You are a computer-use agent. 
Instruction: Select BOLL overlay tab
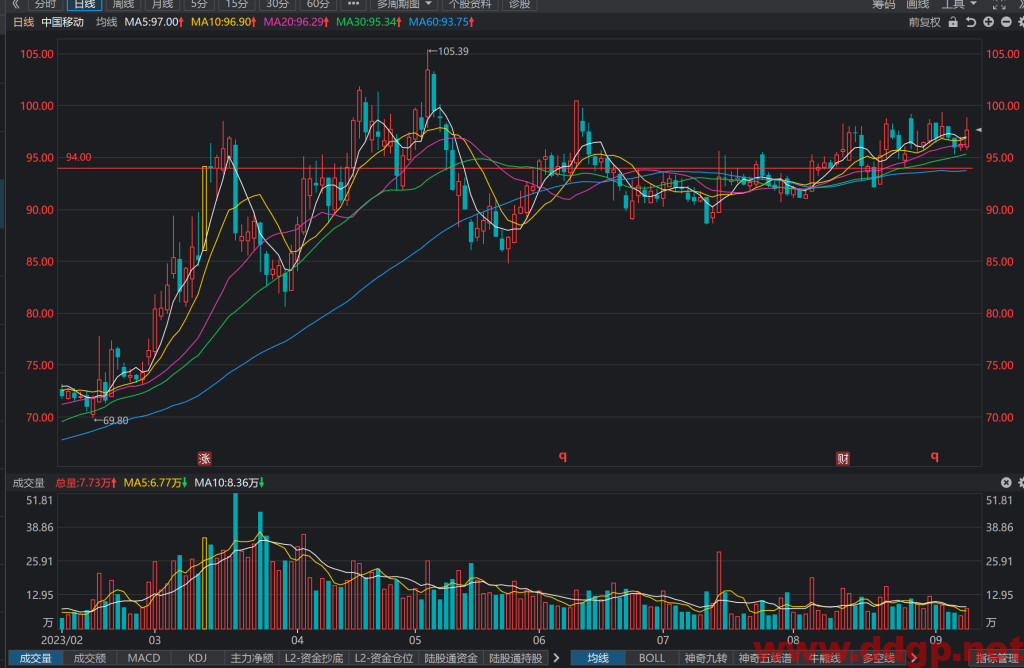652,658
